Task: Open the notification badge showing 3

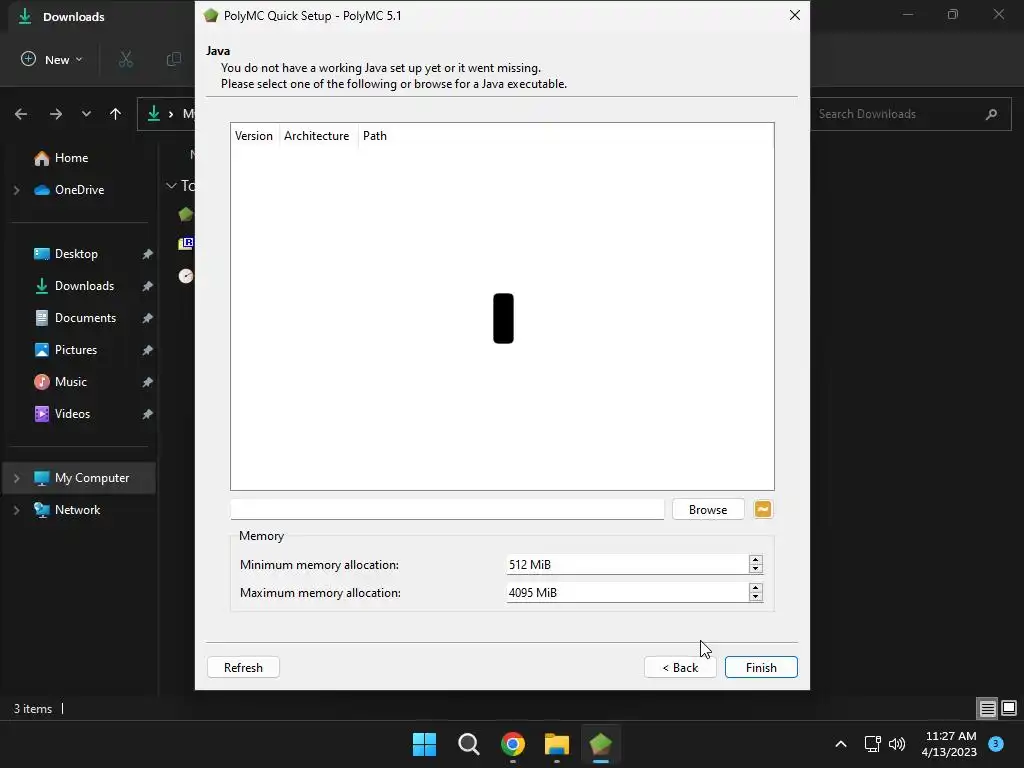Action: pyautogui.click(x=996, y=743)
